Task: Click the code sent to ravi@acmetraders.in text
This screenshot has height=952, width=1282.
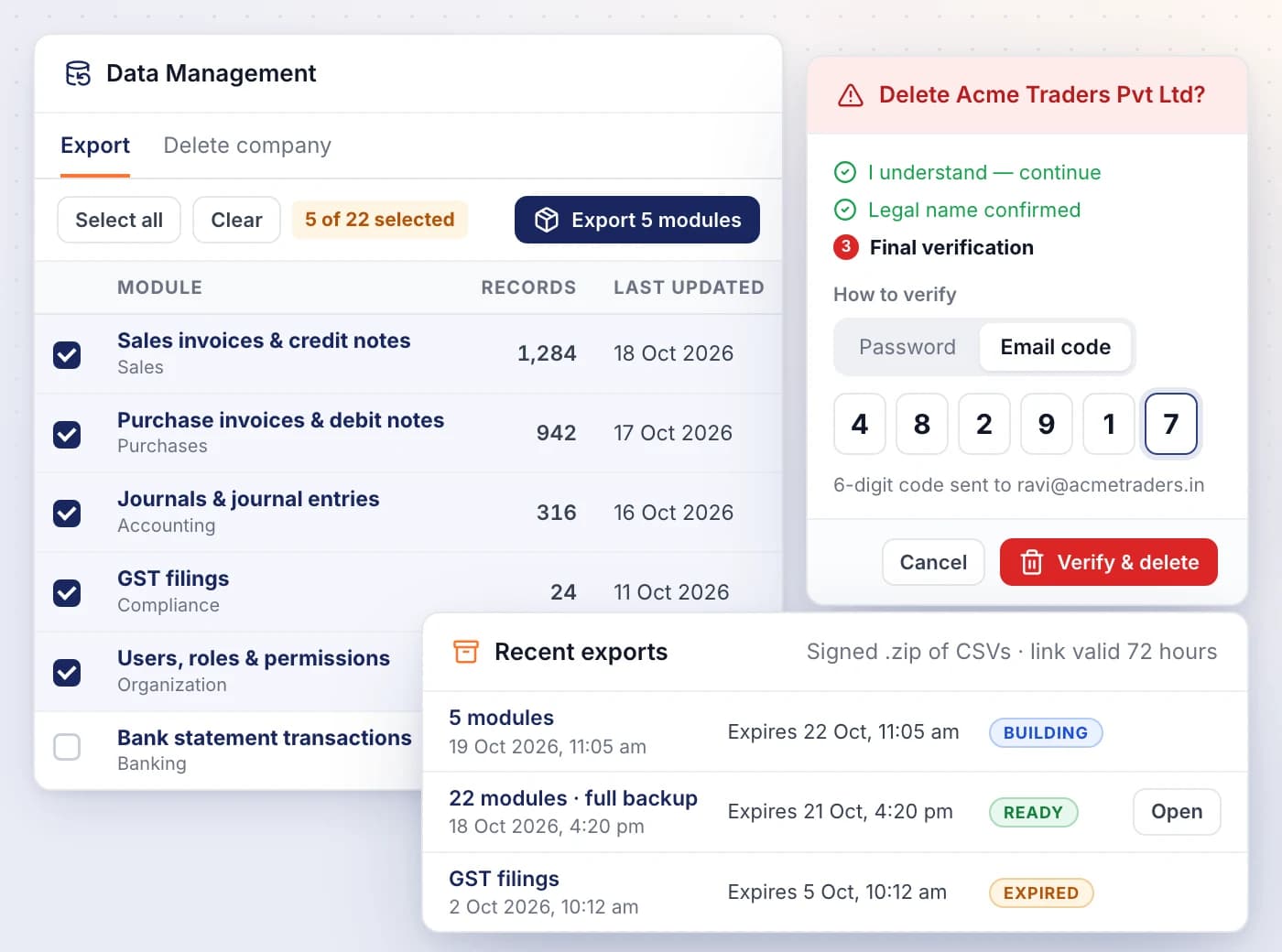Action: click(1018, 485)
